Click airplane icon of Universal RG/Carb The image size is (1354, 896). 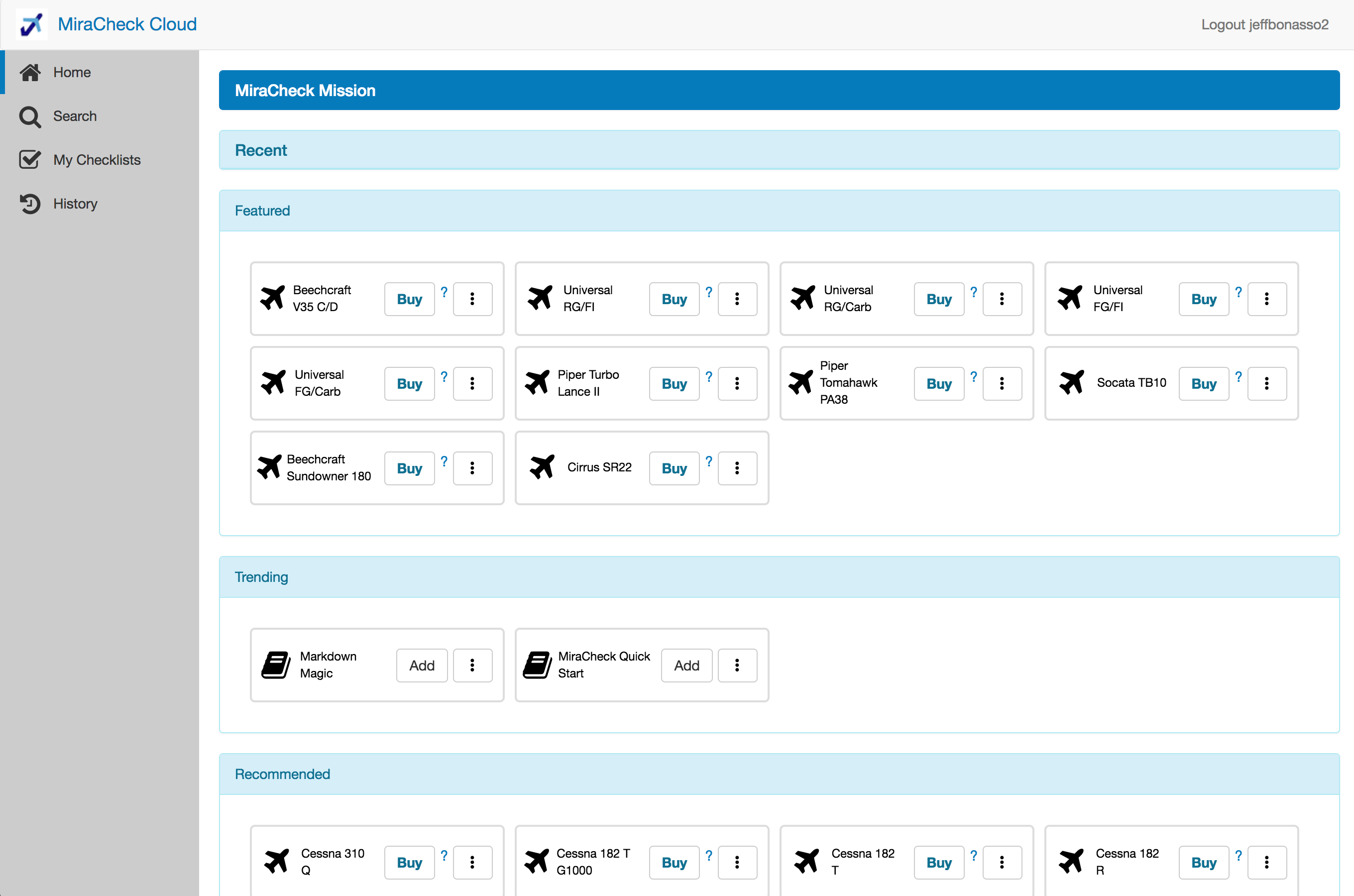803,298
